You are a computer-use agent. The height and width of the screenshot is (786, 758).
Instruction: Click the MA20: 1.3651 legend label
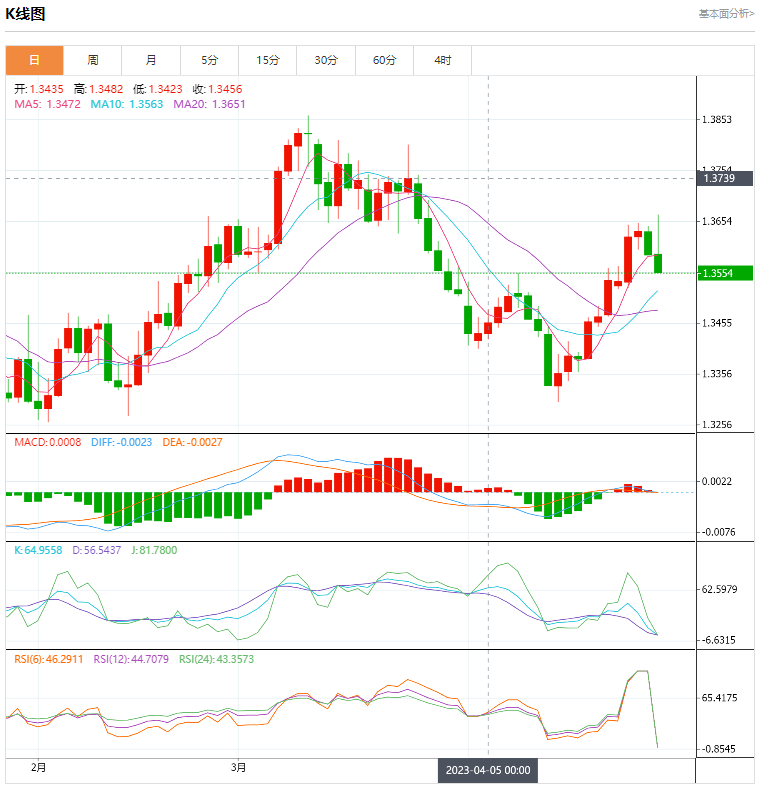pos(210,104)
